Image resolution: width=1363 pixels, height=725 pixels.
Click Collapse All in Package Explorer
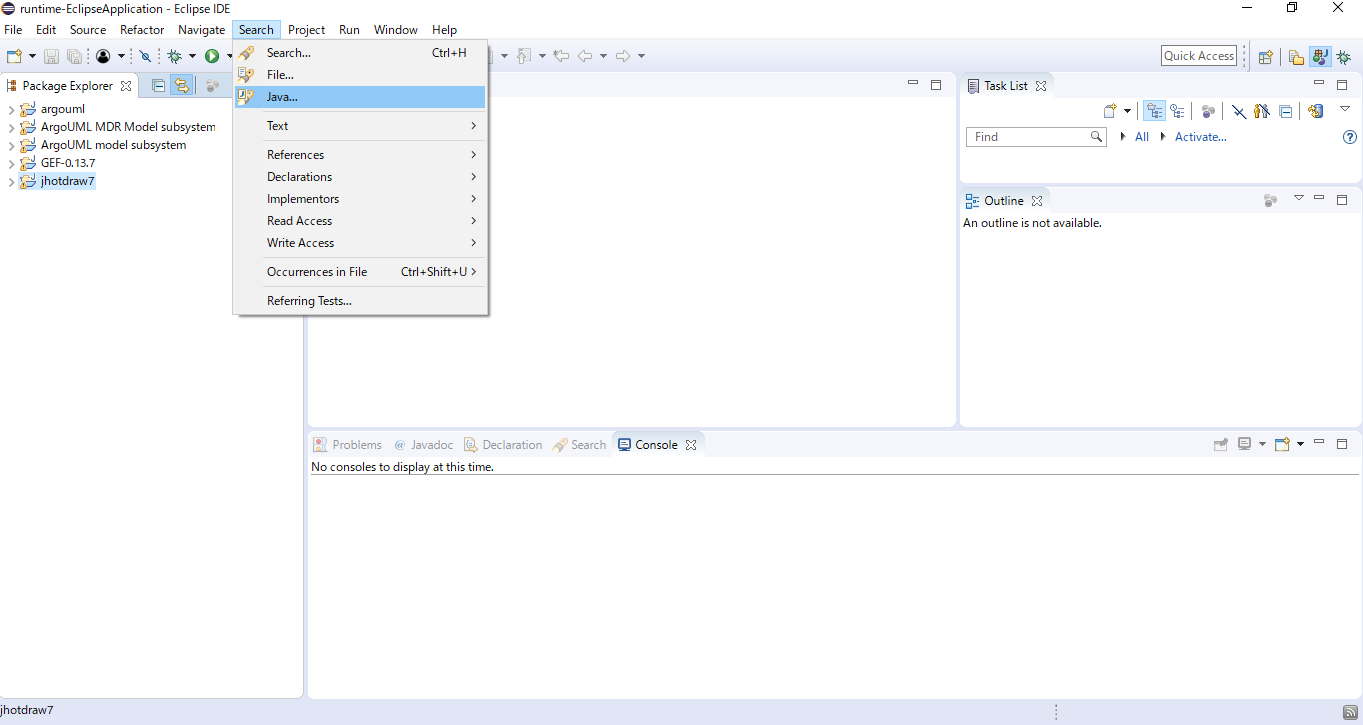click(x=158, y=86)
